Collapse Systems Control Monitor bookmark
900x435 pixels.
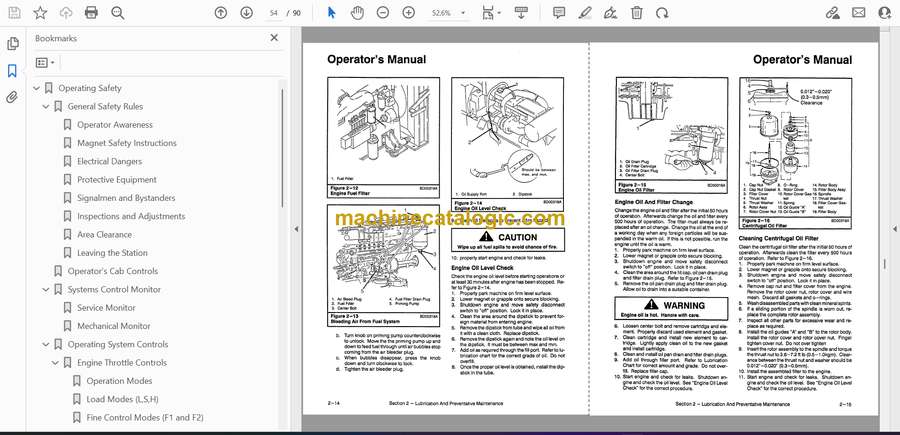click(46, 290)
